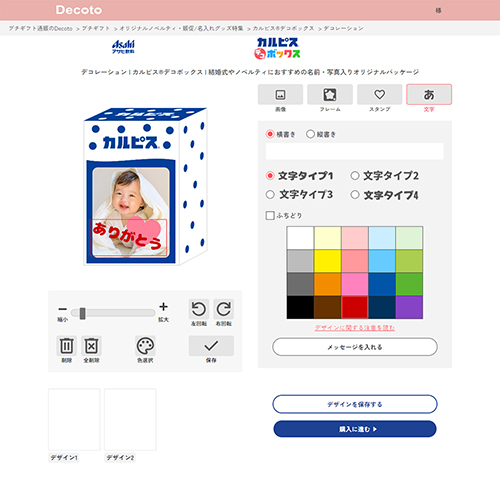Screen dimensions: 500x495
Task: Pick the sky blue color swatch
Action: (x=382, y=261)
